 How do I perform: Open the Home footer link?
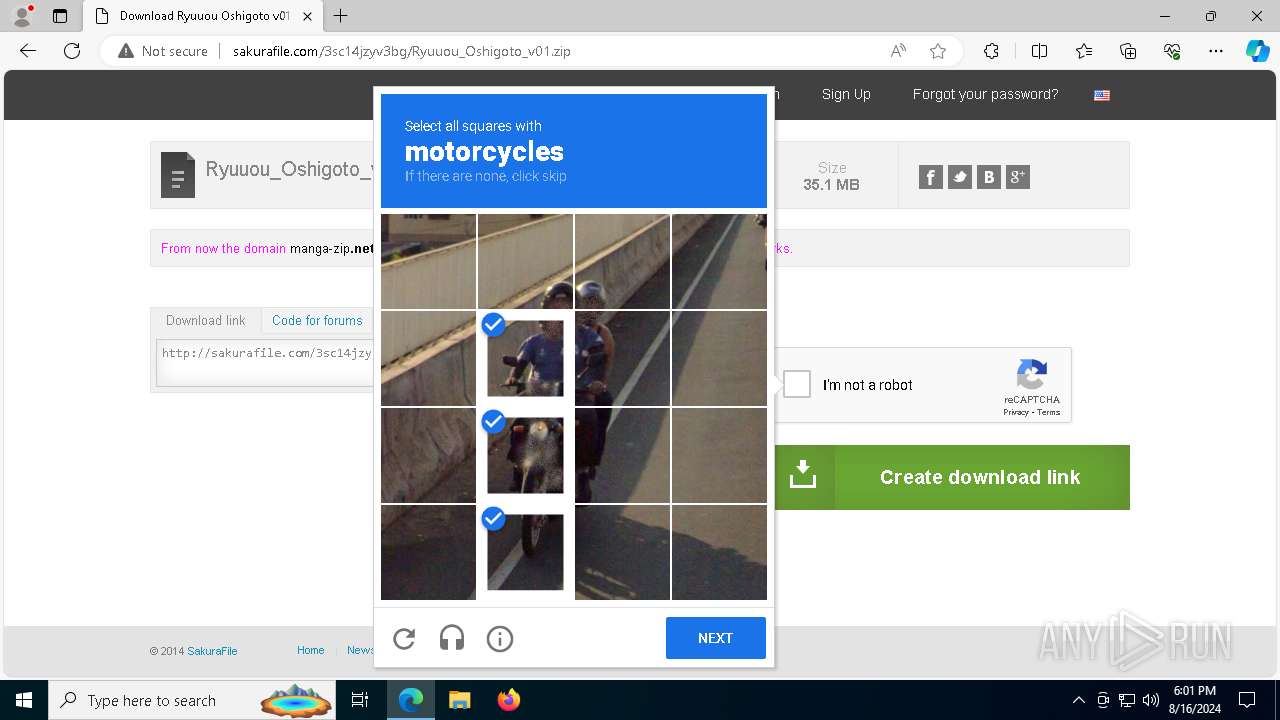[310, 650]
